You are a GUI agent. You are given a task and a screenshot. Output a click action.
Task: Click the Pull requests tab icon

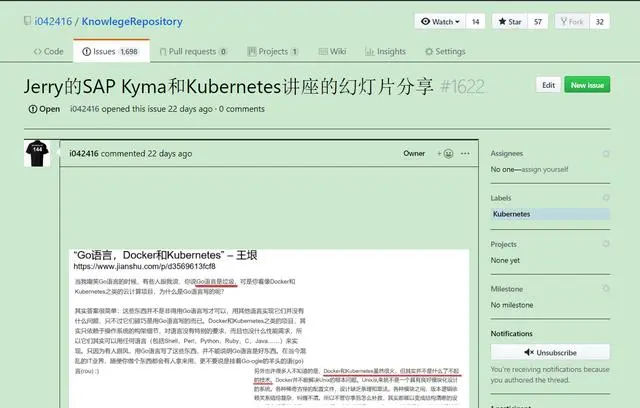point(163,52)
